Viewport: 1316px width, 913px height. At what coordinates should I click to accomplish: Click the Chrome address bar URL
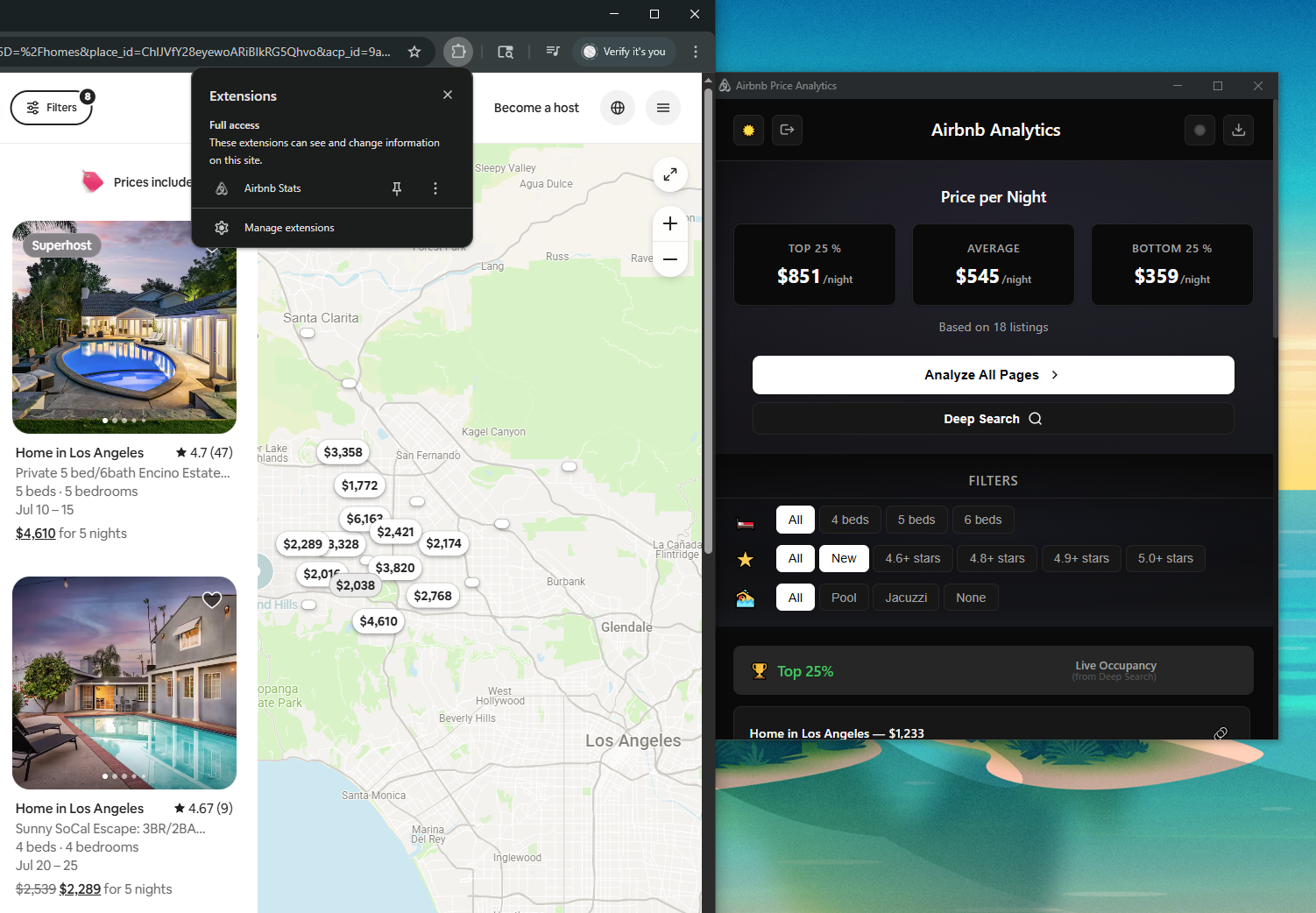pos(196,52)
